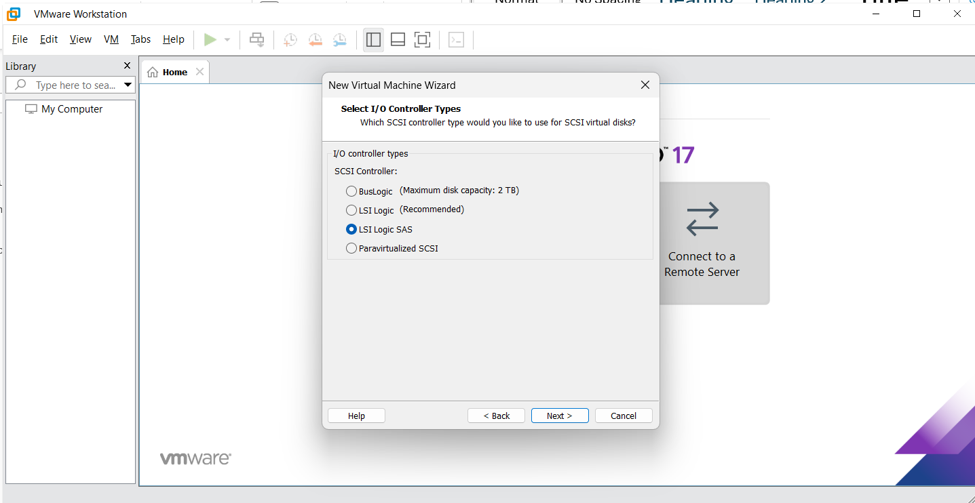Click the Home tab house icon

152,72
